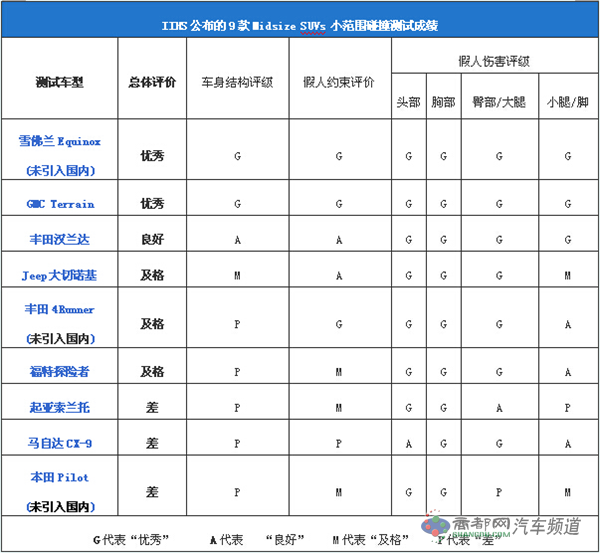Screen dimensions: 600x553
Task: Click legend text M代表“及格”
Action: coord(370,540)
